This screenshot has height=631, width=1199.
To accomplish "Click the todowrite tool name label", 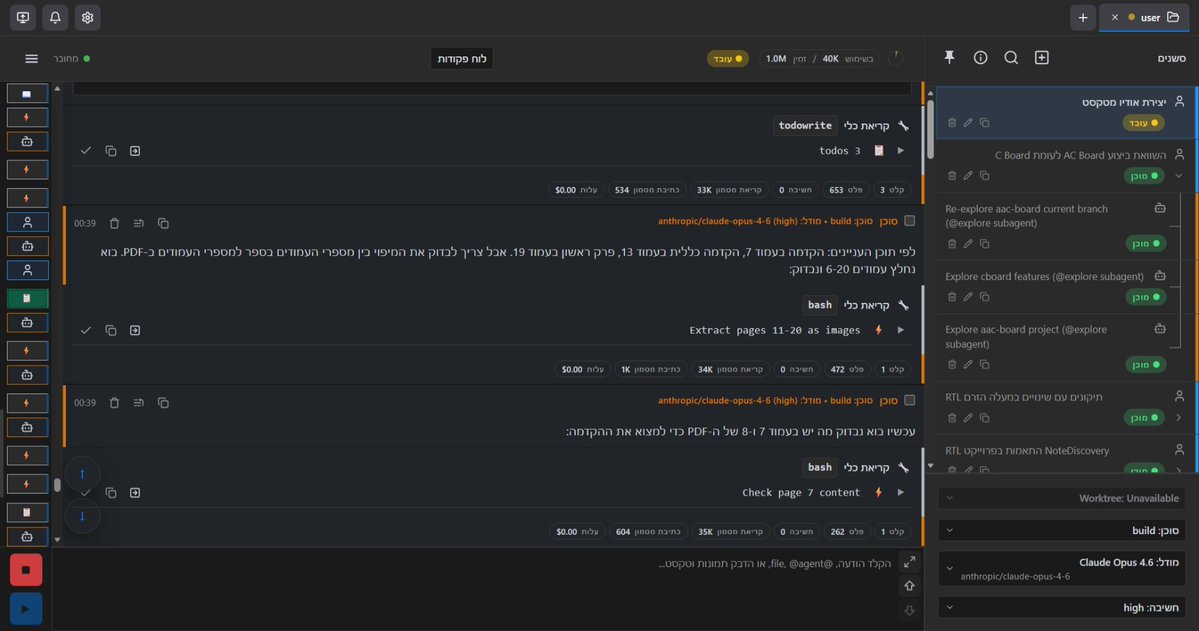I will coord(804,125).
